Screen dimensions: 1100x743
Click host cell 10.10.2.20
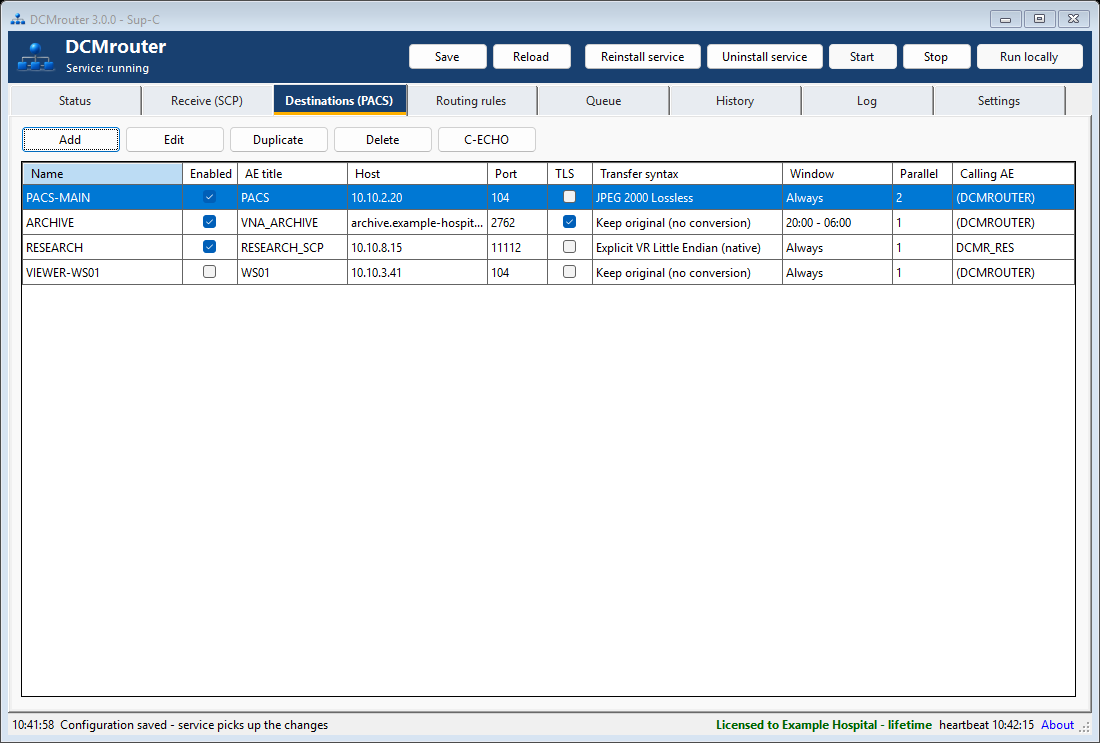click(417, 198)
